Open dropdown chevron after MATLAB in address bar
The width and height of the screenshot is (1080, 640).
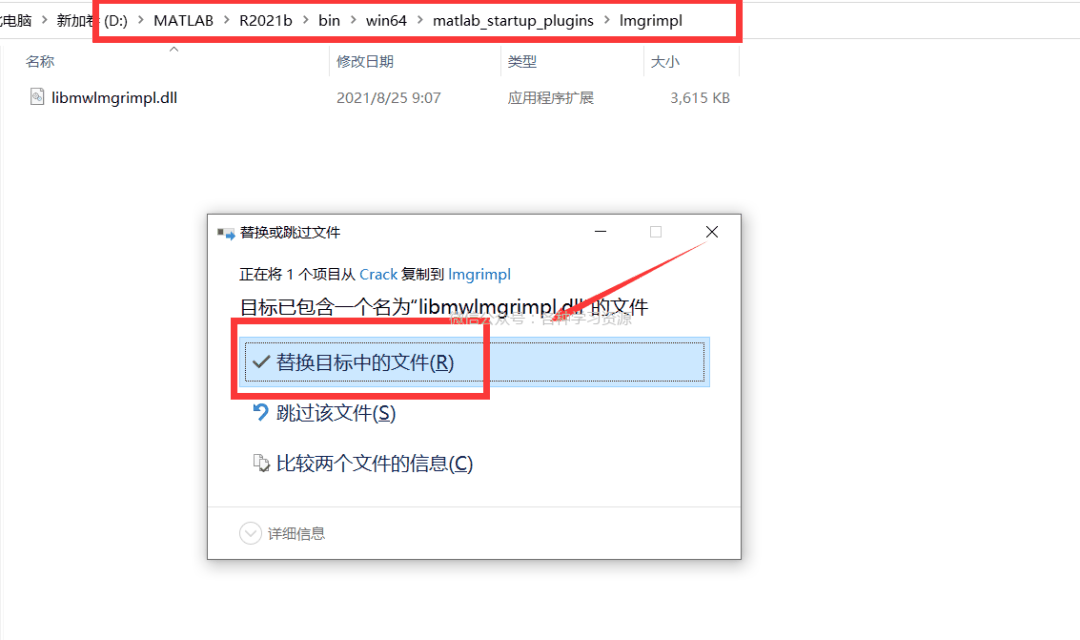227,21
